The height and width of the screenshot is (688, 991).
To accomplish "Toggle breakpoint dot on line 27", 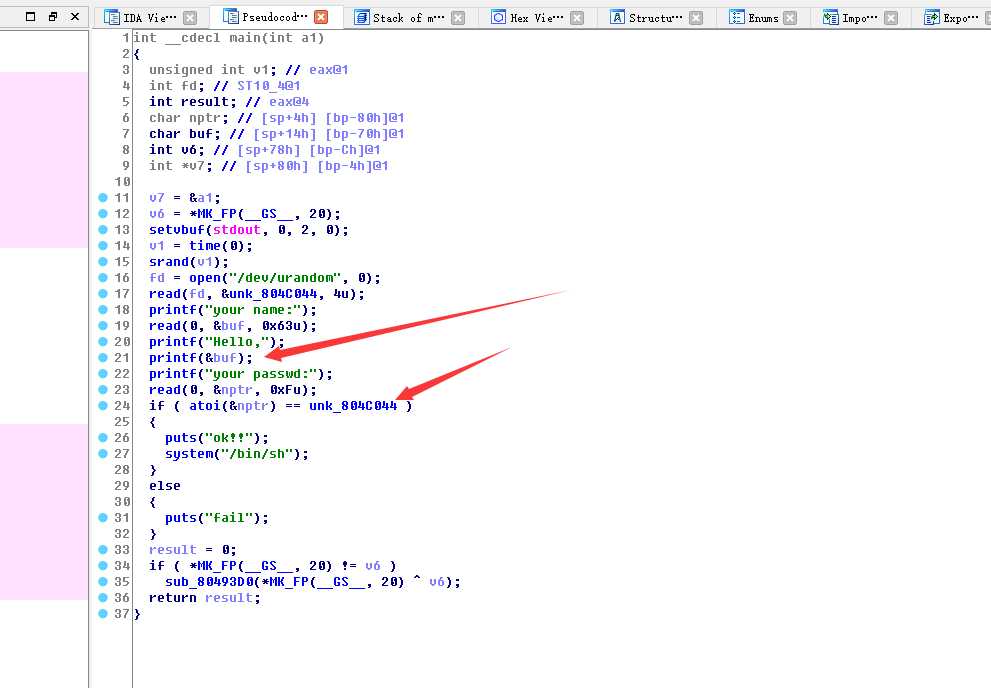I will [x=103, y=454].
